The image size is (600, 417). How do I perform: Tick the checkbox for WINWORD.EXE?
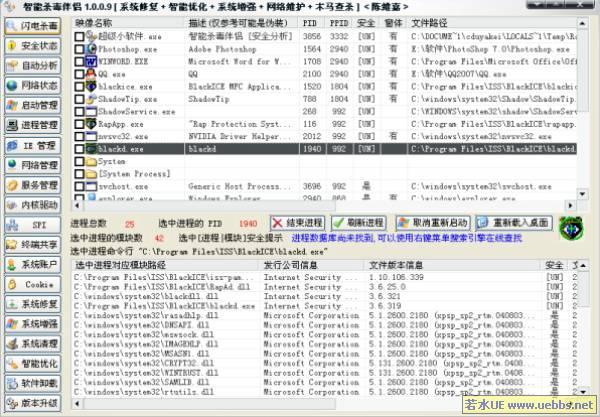pyautogui.click(x=79, y=62)
